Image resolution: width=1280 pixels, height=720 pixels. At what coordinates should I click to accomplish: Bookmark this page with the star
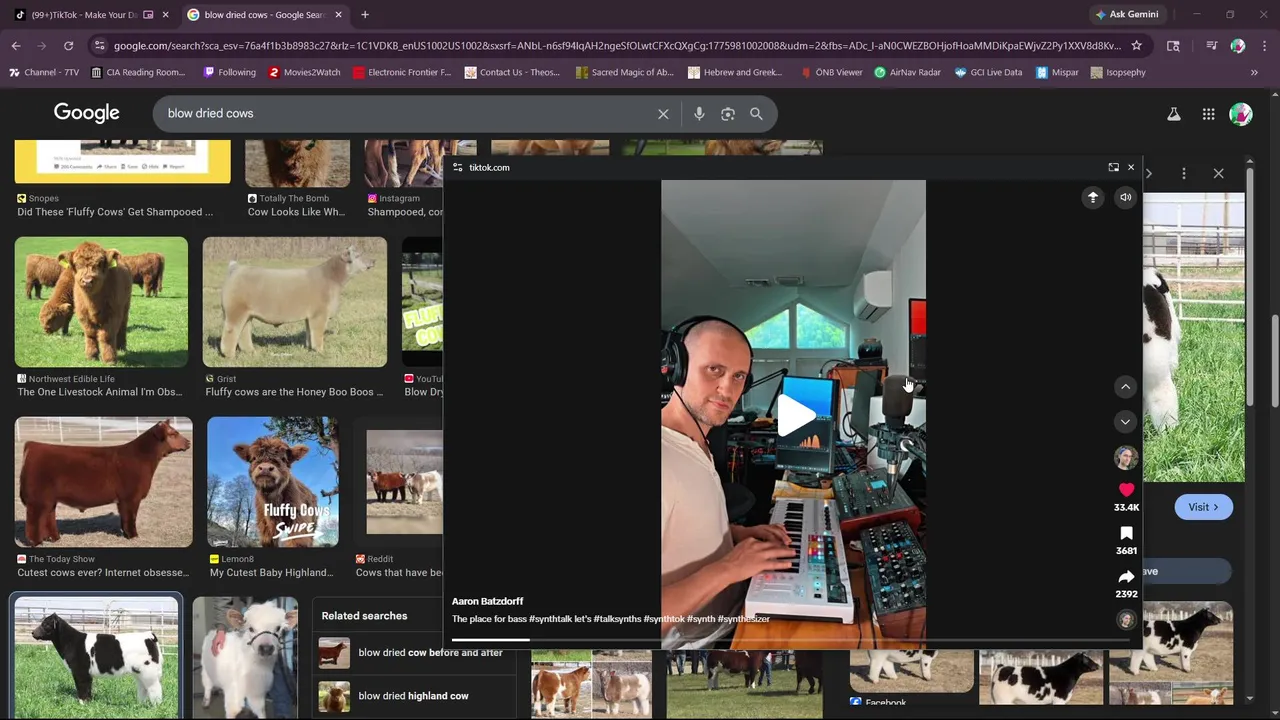pyautogui.click(x=1136, y=46)
